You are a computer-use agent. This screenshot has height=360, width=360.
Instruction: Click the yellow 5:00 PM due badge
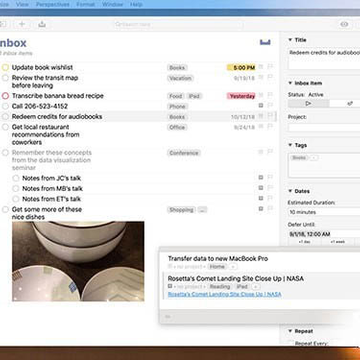241,68
